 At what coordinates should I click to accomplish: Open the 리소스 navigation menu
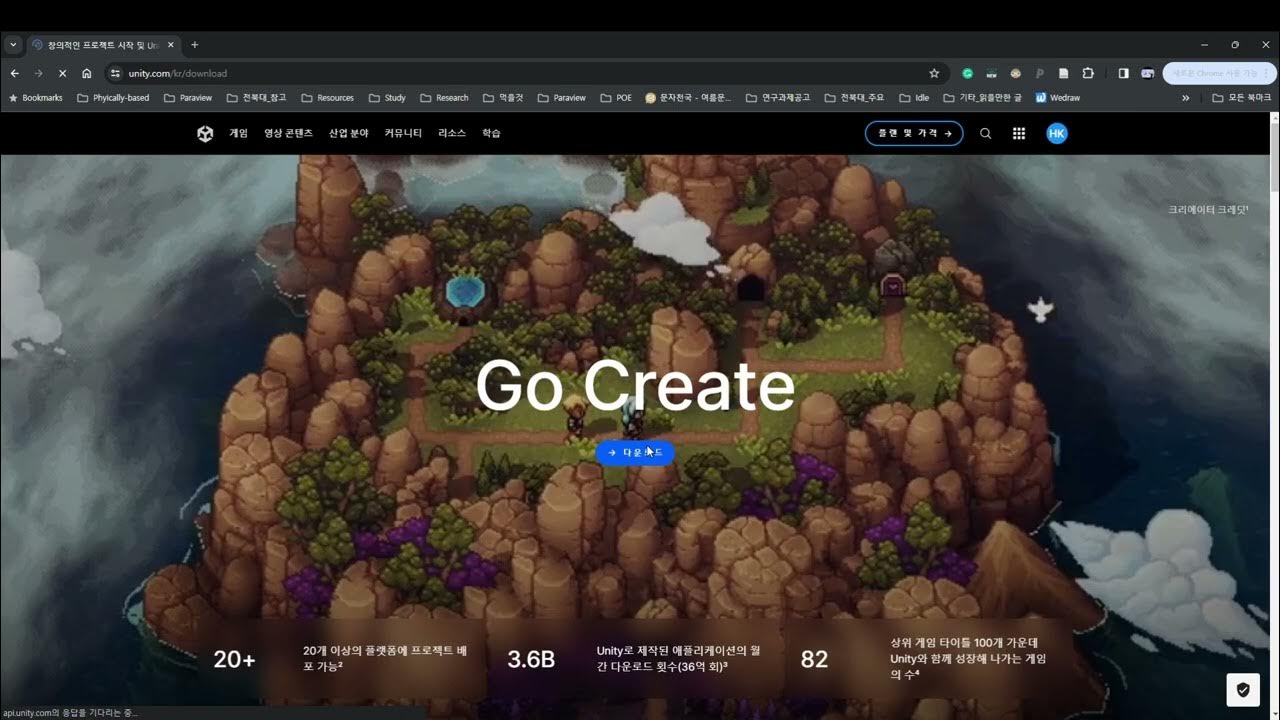point(452,134)
